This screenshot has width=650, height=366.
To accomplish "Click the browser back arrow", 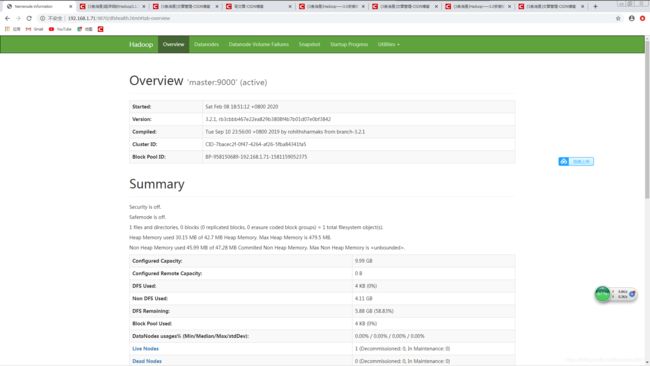I will coord(7,18).
